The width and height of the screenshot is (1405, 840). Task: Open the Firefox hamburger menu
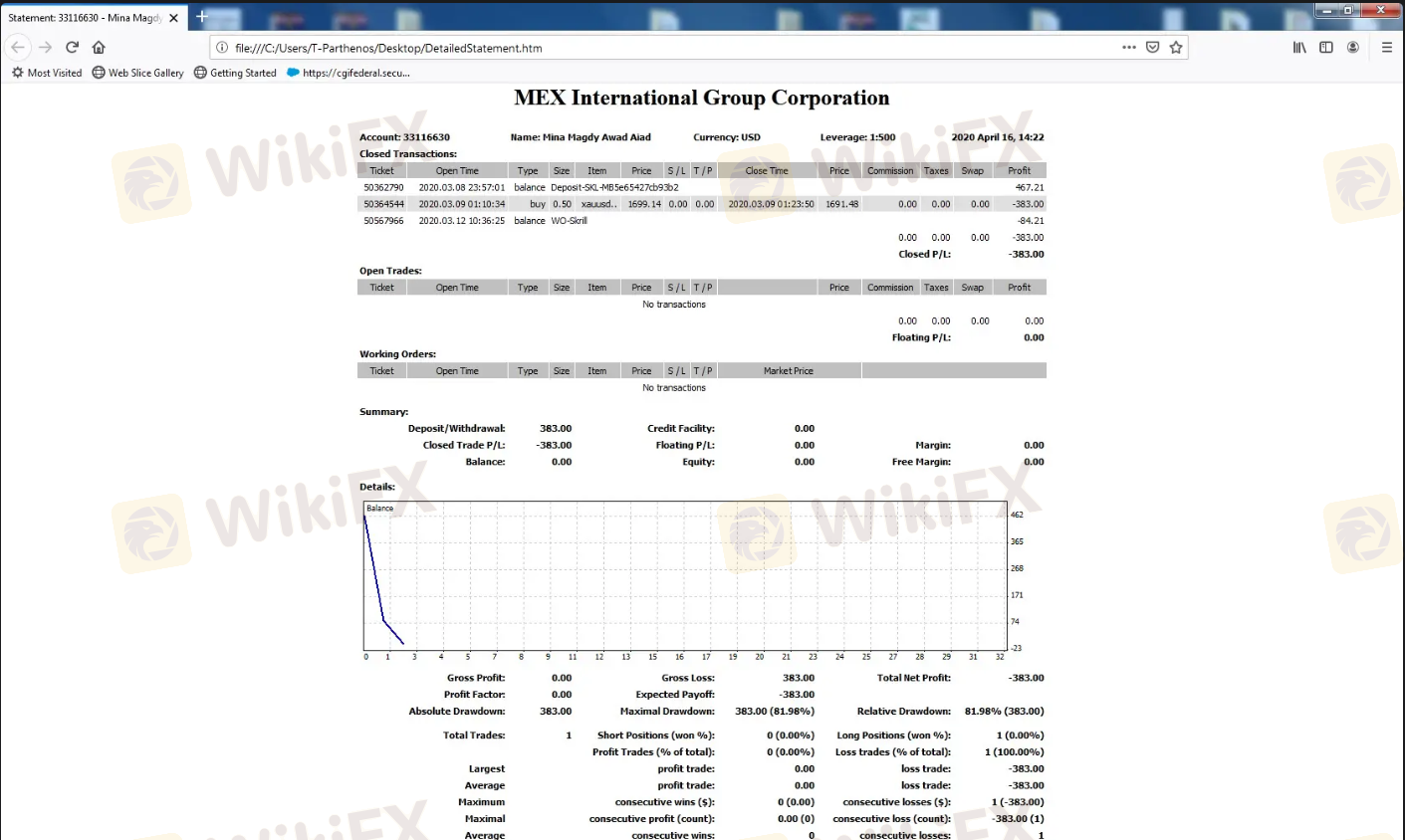[1386, 47]
